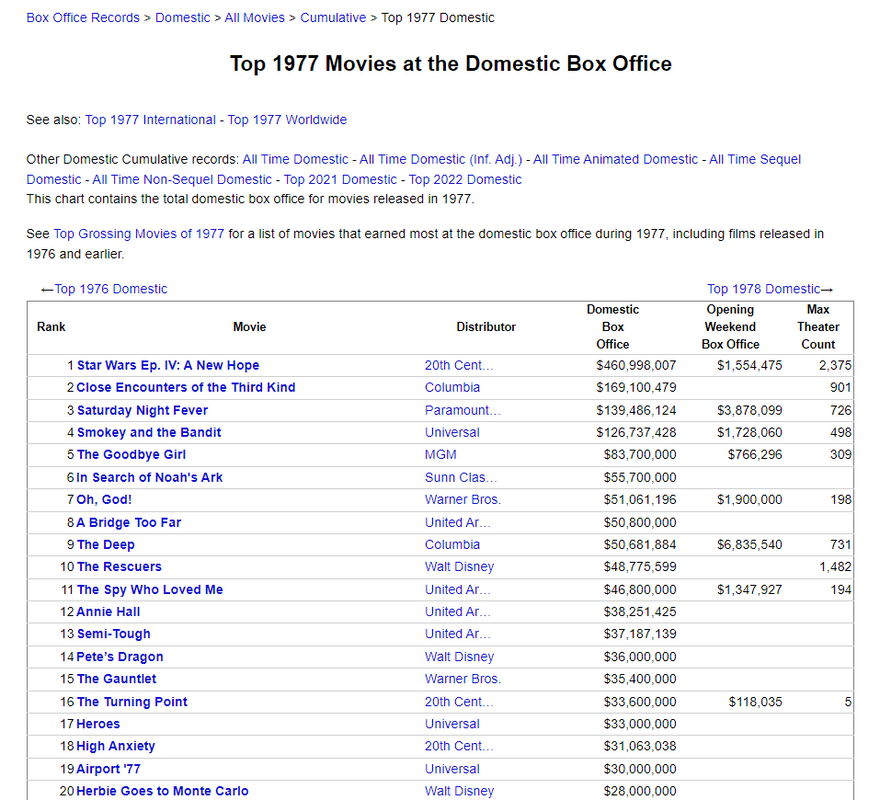Select The Turning Point opening $118,035
This screenshot has width=880, height=800.
[x=755, y=702]
